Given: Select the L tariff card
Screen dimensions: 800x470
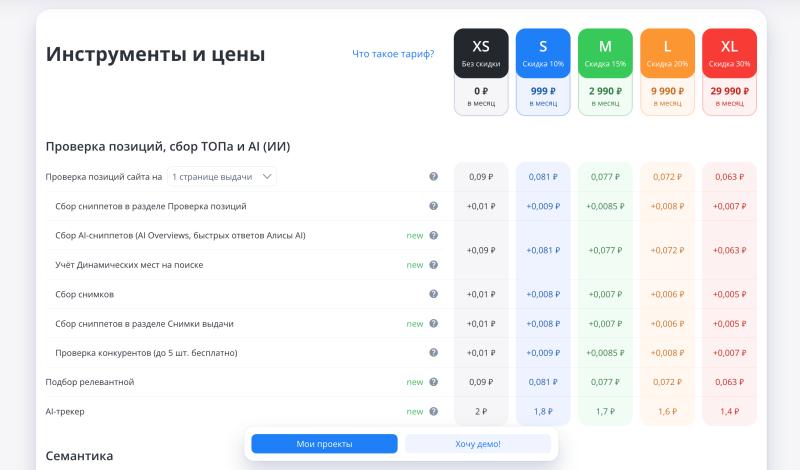Looking at the screenshot, I should point(667,54).
